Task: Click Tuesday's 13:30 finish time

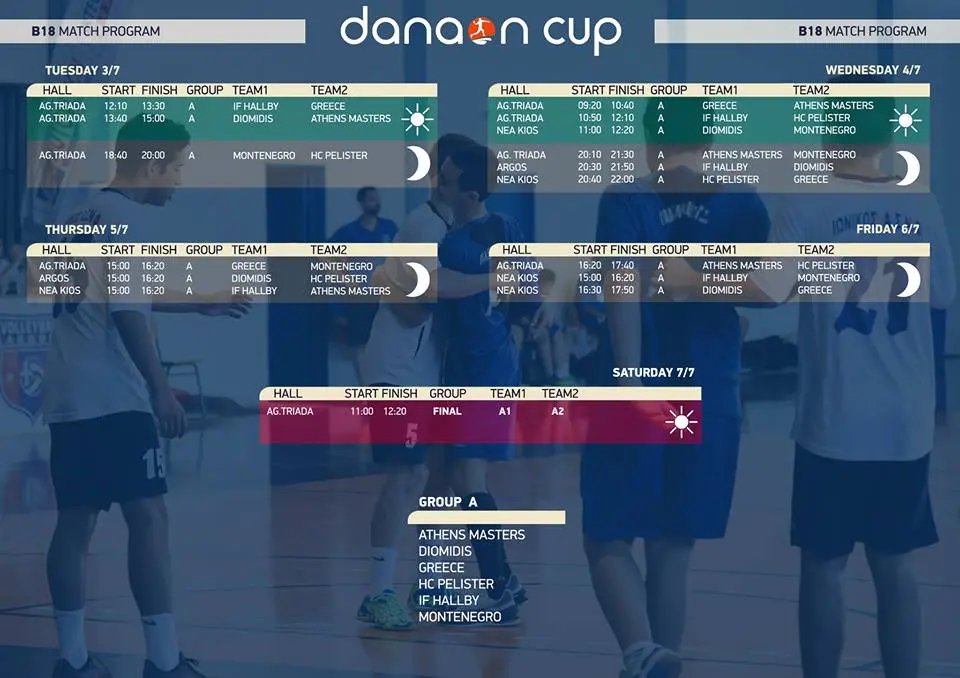Action: click(153, 106)
